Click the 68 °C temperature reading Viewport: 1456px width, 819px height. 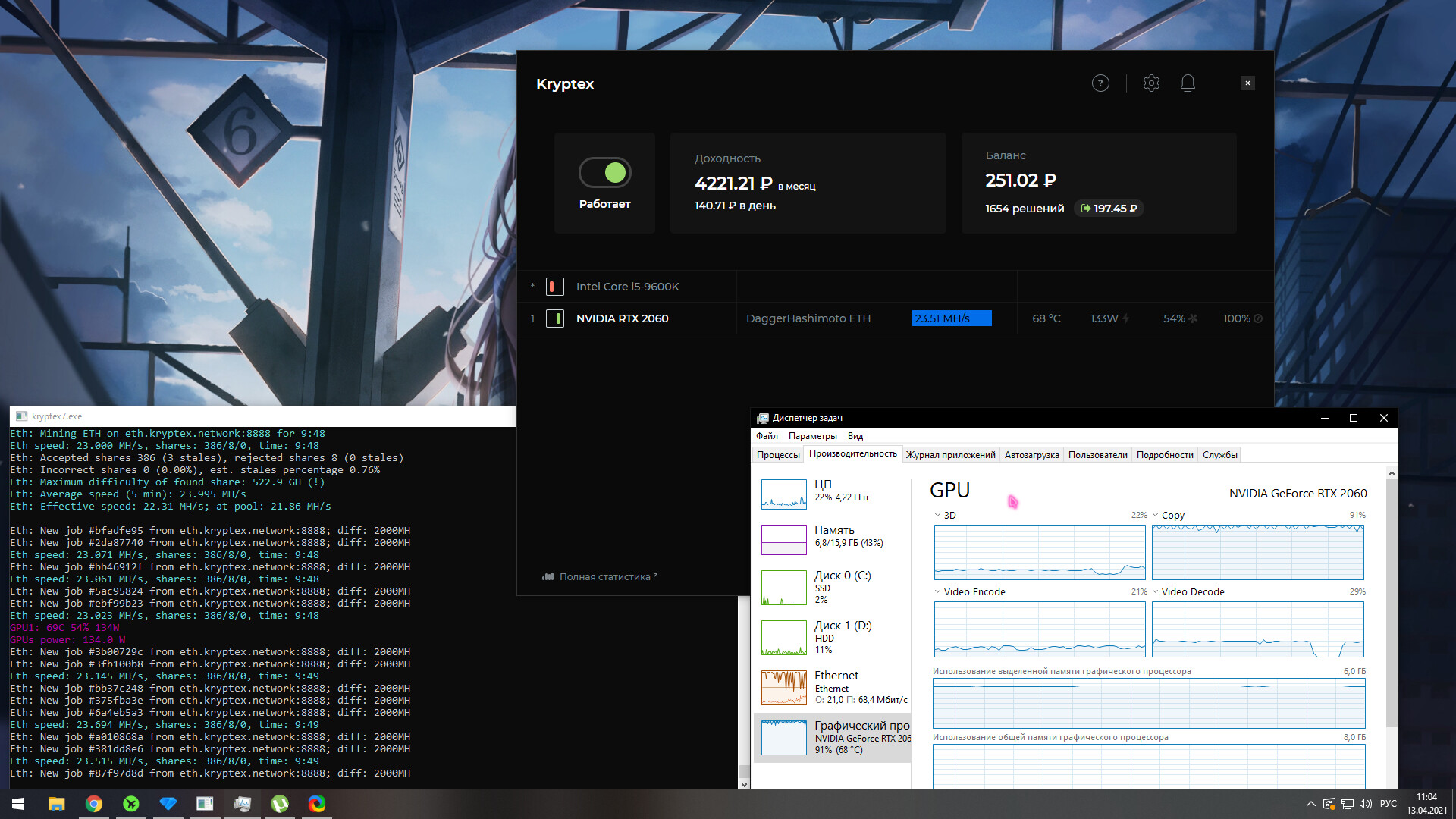click(x=1046, y=318)
